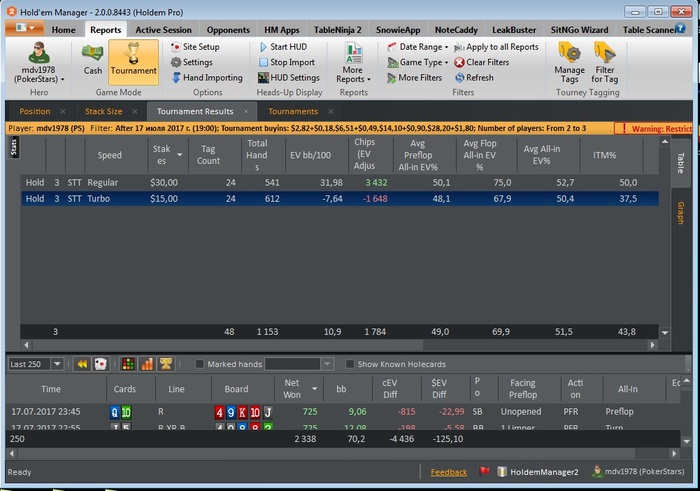
Task: Close the Position report tab
Action: pyautogui.click(x=63, y=112)
